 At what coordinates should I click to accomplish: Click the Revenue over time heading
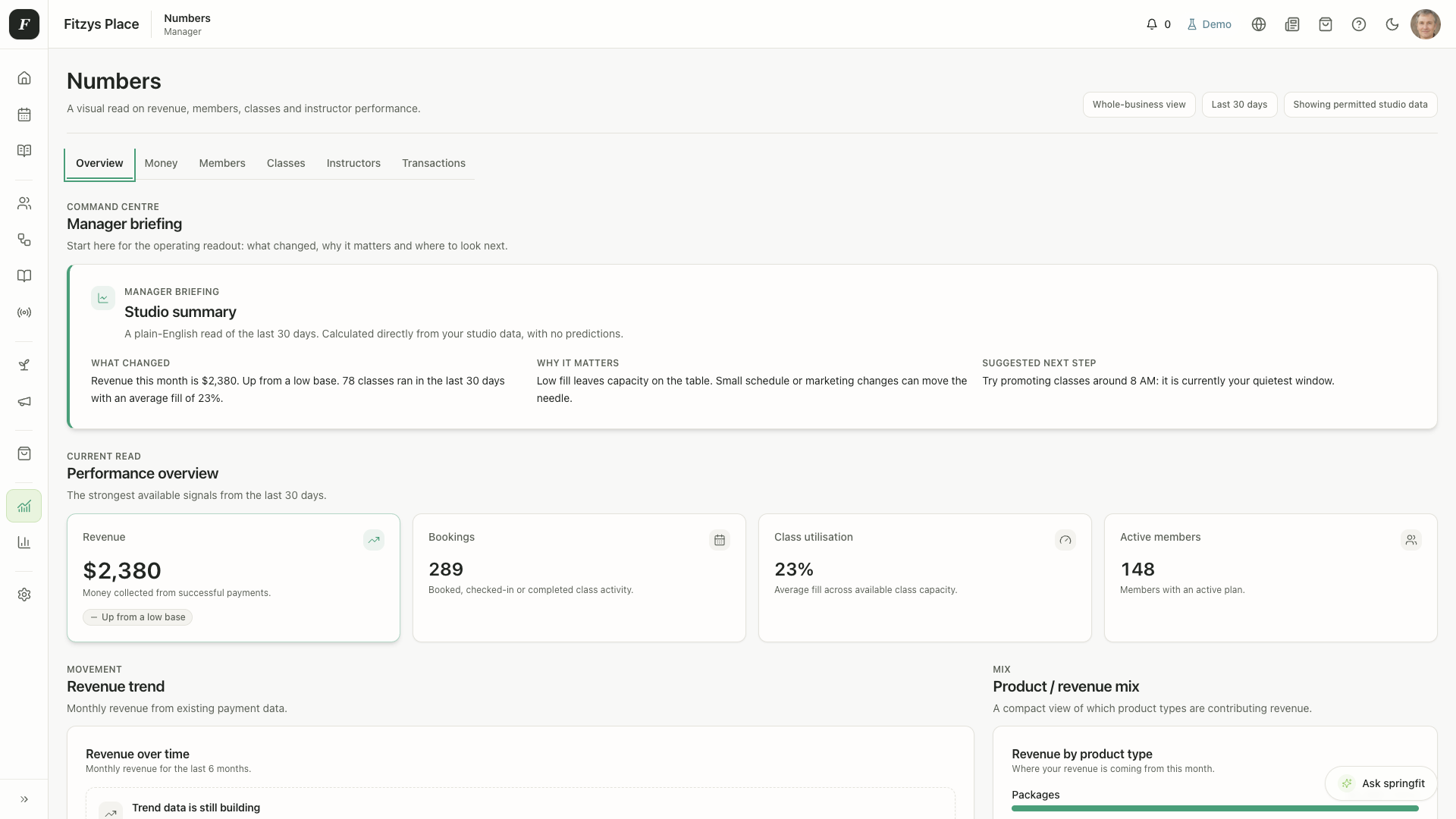(137, 754)
